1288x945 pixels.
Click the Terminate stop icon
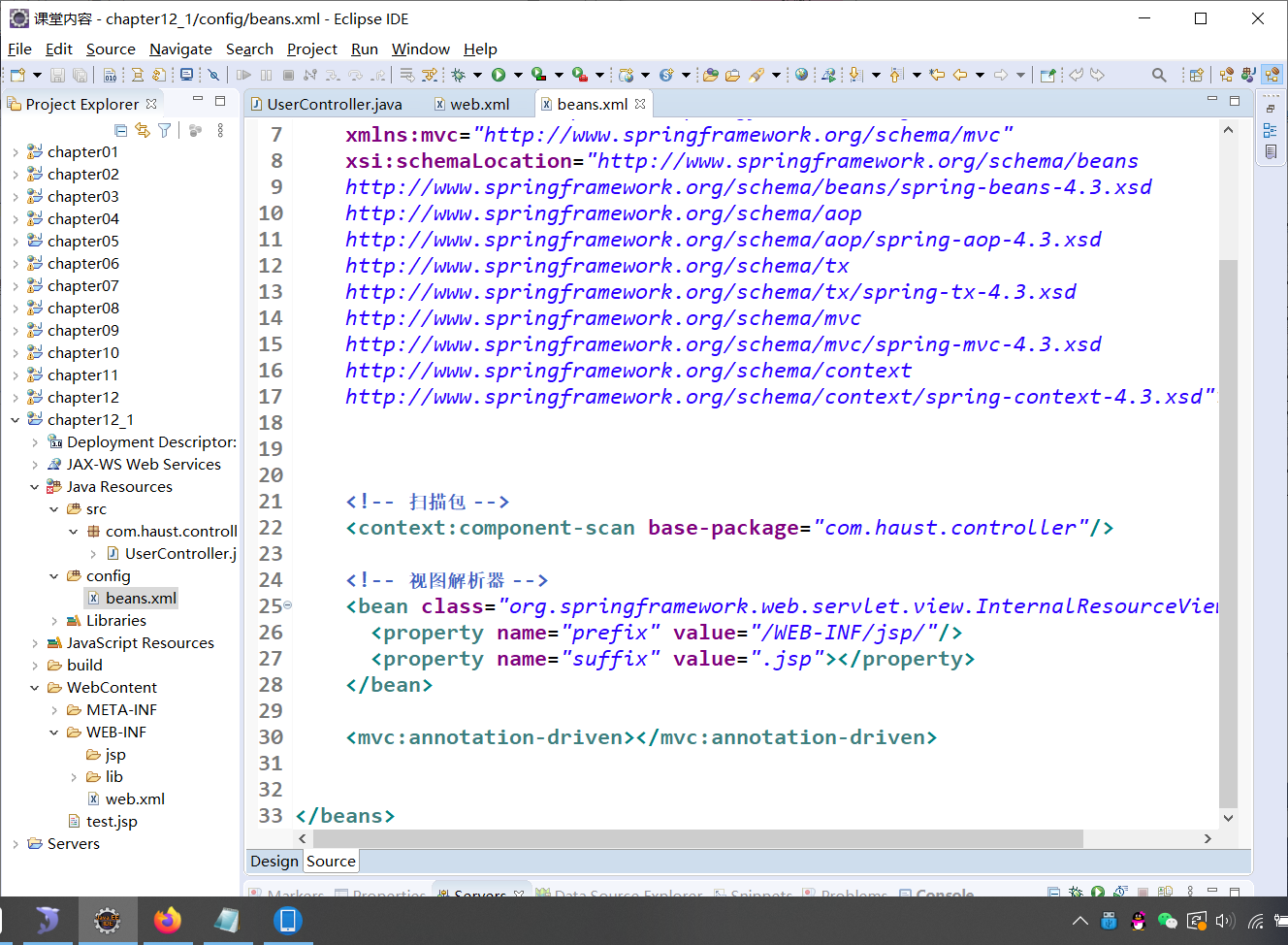pyautogui.click(x=288, y=75)
